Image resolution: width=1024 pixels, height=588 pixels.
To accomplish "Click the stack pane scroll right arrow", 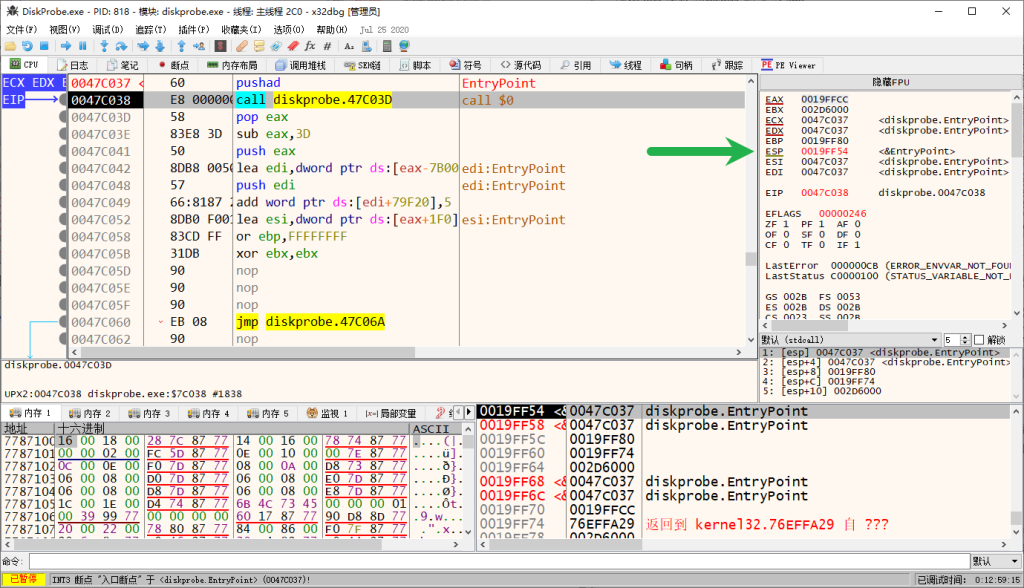I will (x=1004, y=544).
